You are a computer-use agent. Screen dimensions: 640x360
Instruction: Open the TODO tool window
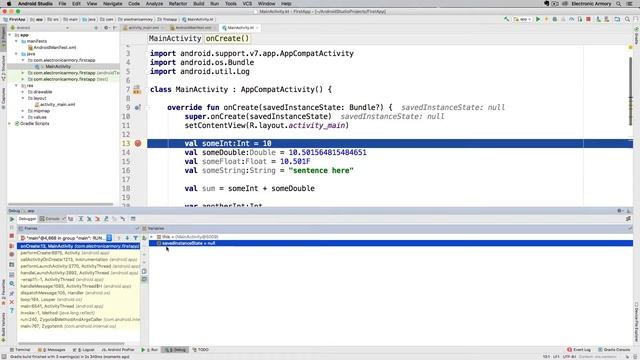(200, 350)
